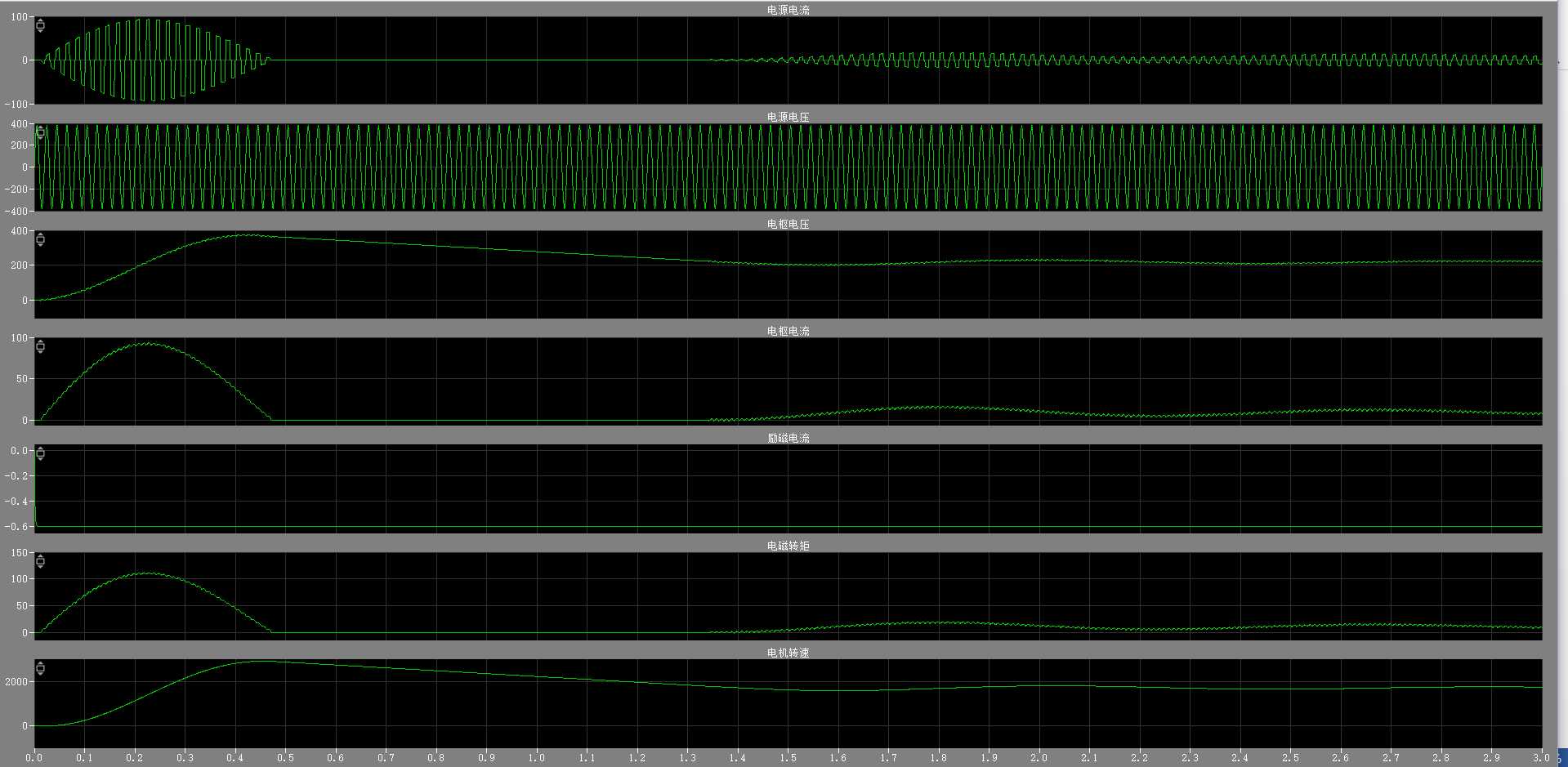Click the Y-axis scaling icon on the 电源电压 plot
1568x767 pixels.
40,133
